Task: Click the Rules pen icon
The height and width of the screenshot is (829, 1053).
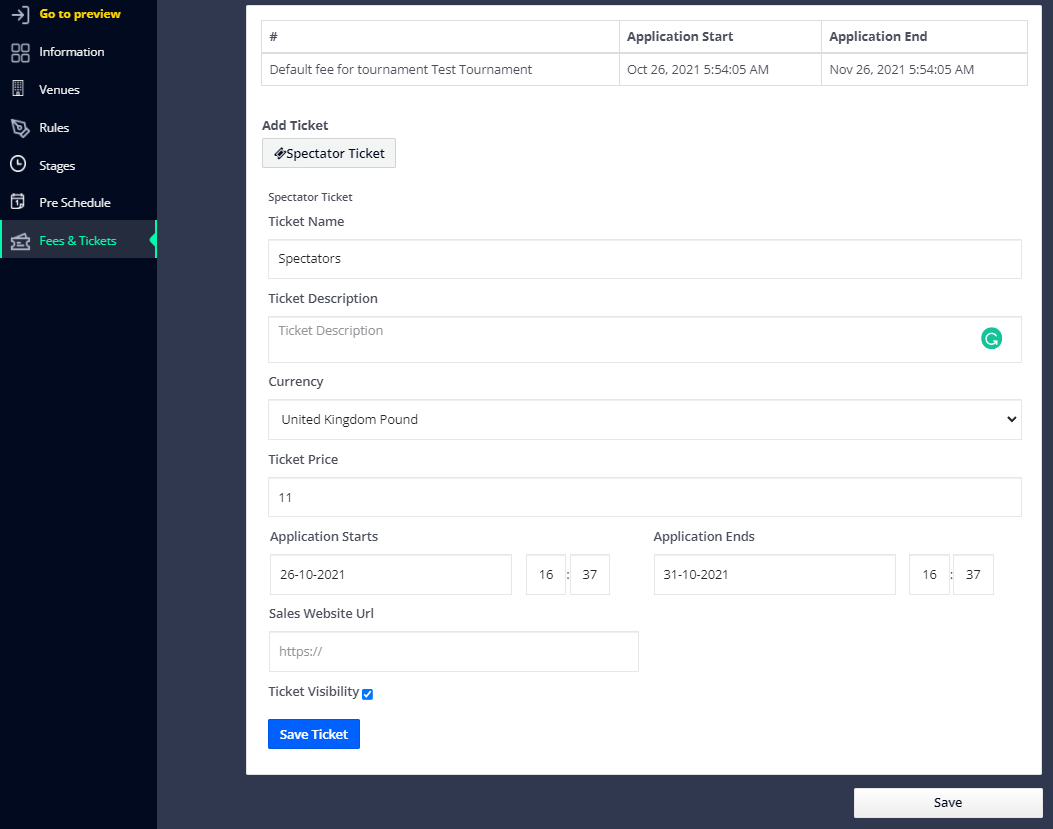Action: pyautogui.click(x=20, y=128)
